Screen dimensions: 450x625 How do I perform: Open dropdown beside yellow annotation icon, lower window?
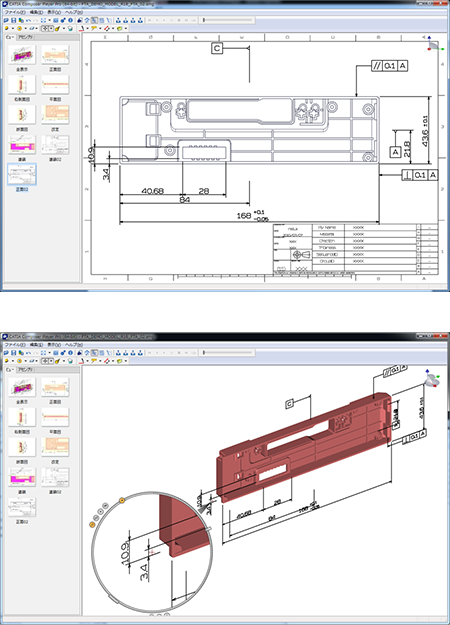tap(100, 361)
